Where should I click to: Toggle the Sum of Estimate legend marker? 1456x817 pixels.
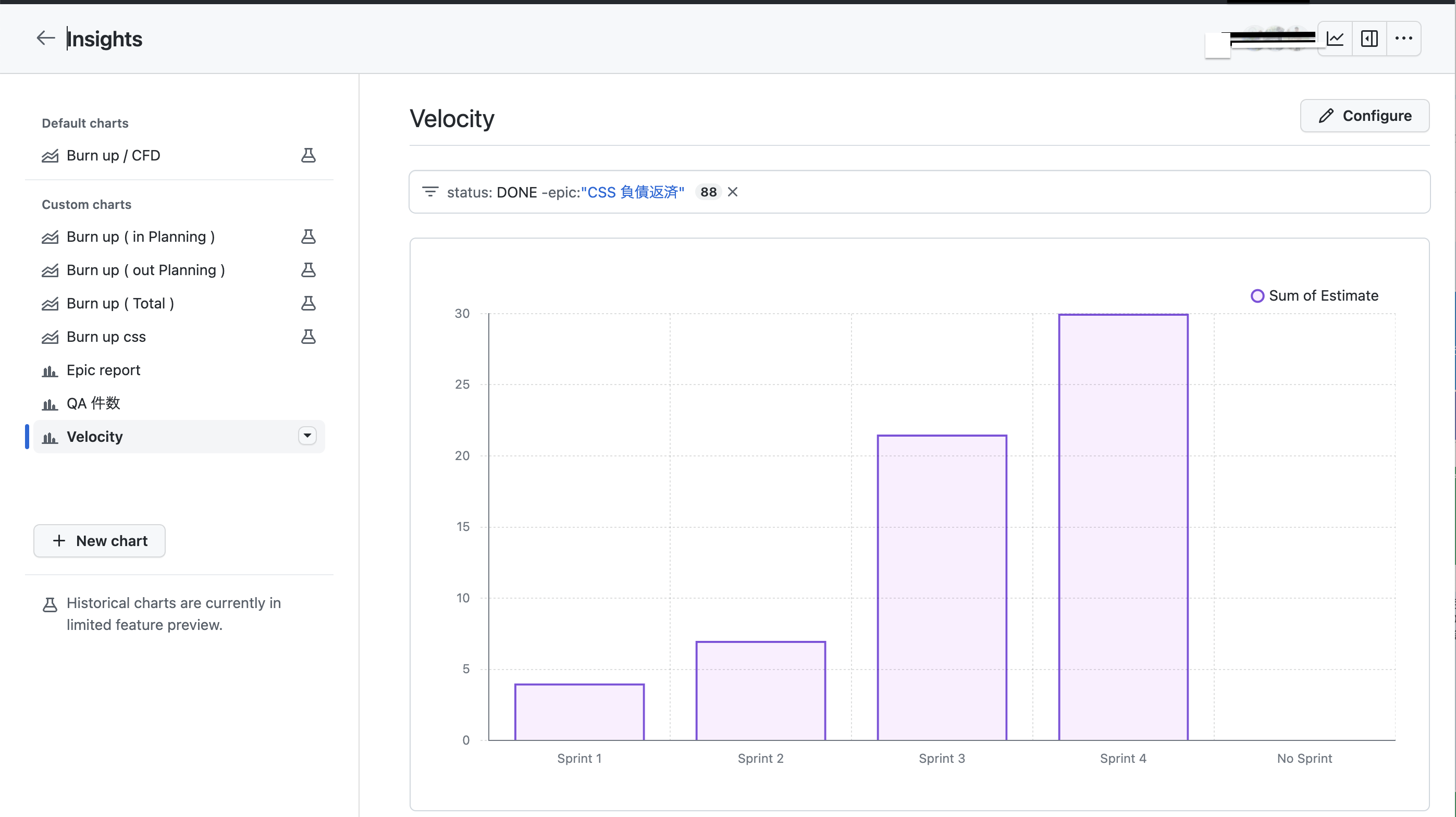(x=1257, y=295)
